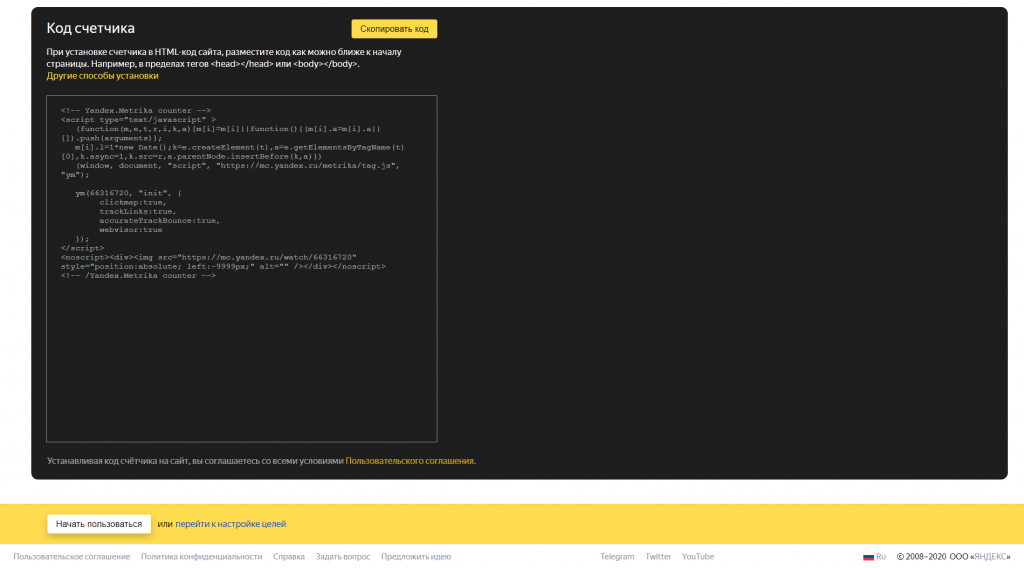Image resolution: width=1024 pixels, height=568 pixels.
Task: Click the Russian flag language icon
Action: point(868,557)
